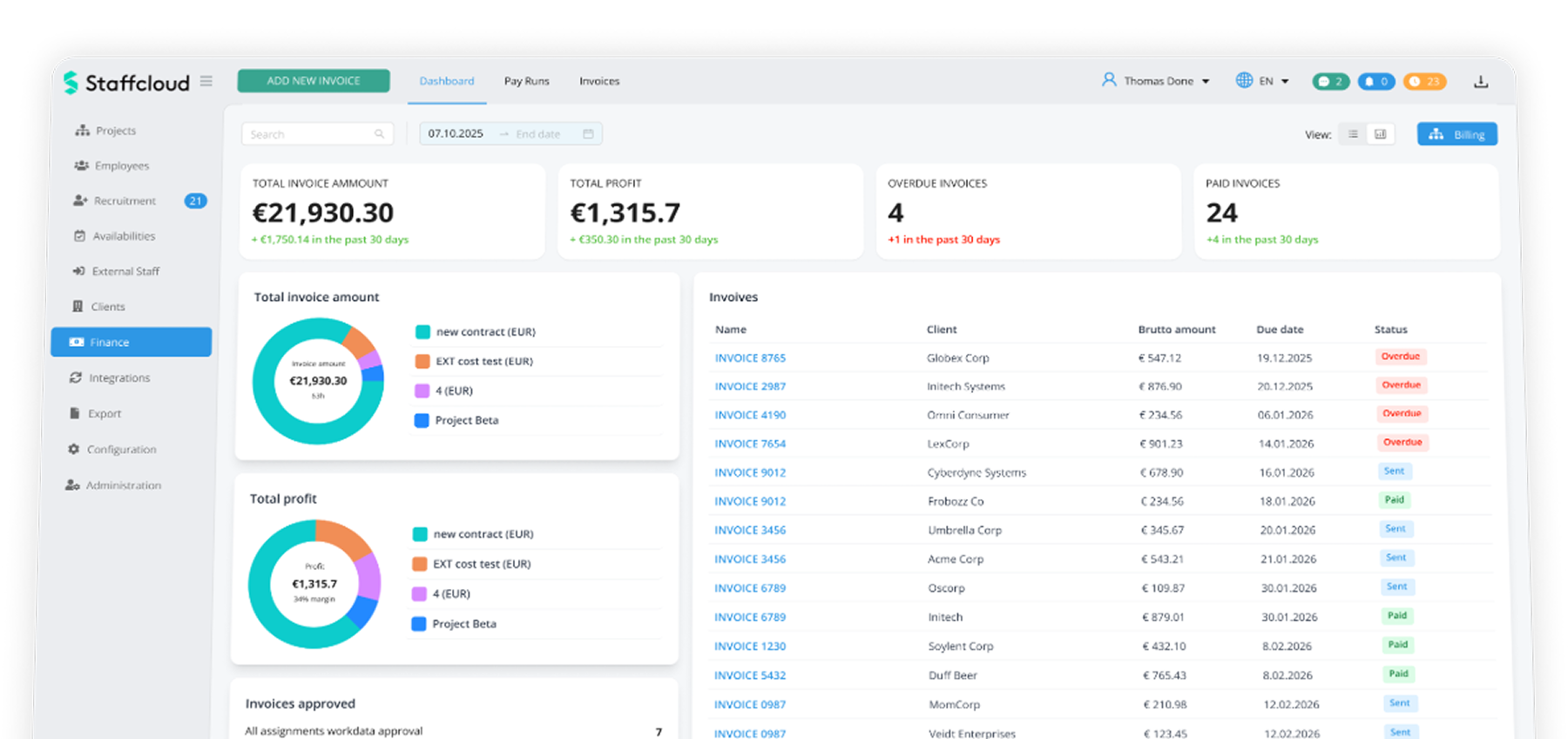This screenshot has width=1568, height=739.
Task: Open the user profile icon for Thomas Done
Action: [1109, 80]
